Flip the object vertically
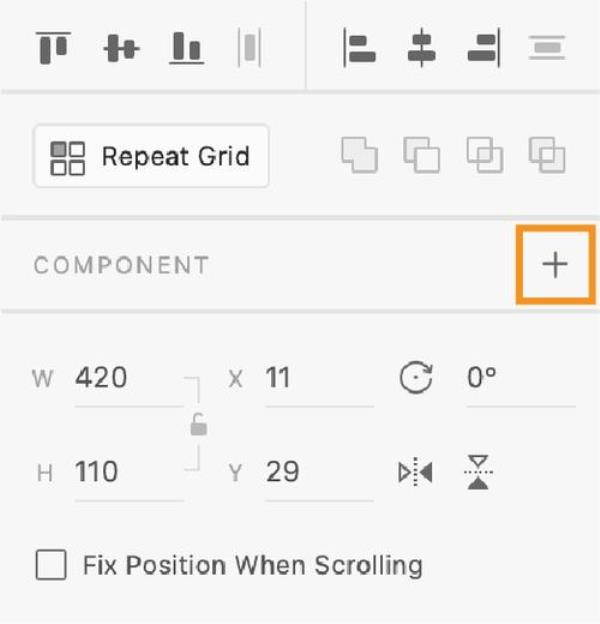The width and height of the screenshot is (600, 624). [478, 472]
